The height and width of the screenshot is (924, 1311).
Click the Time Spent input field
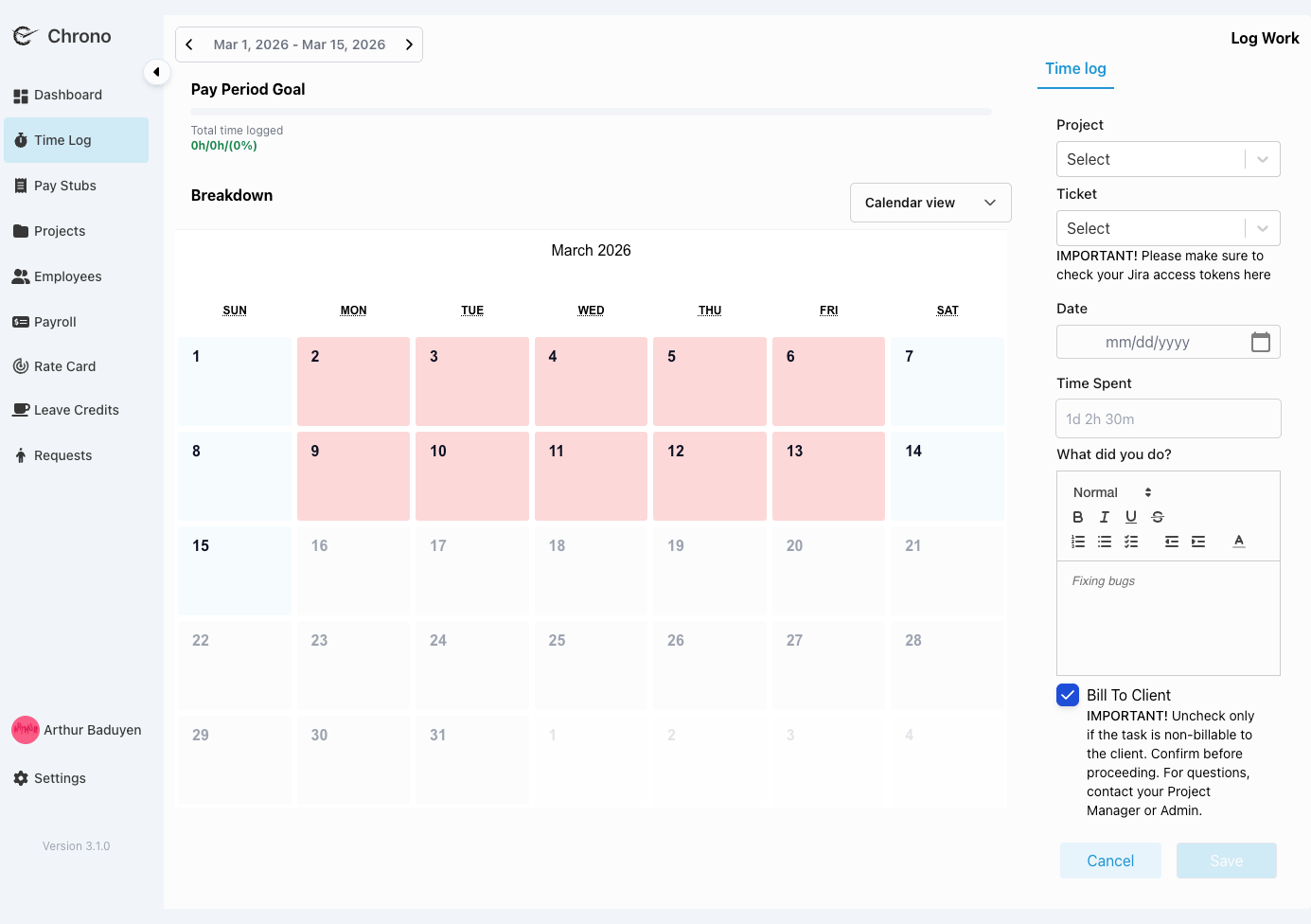(1168, 418)
